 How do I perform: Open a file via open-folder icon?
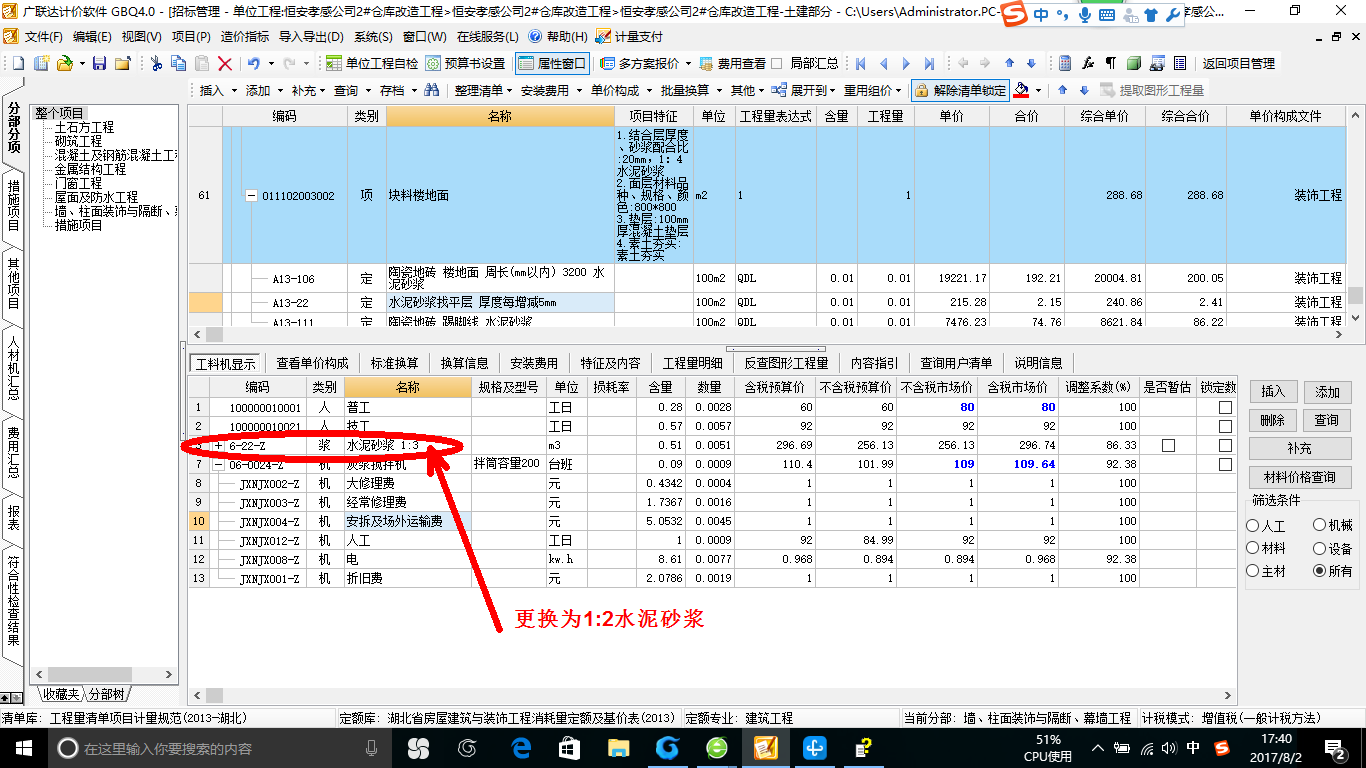coord(64,63)
